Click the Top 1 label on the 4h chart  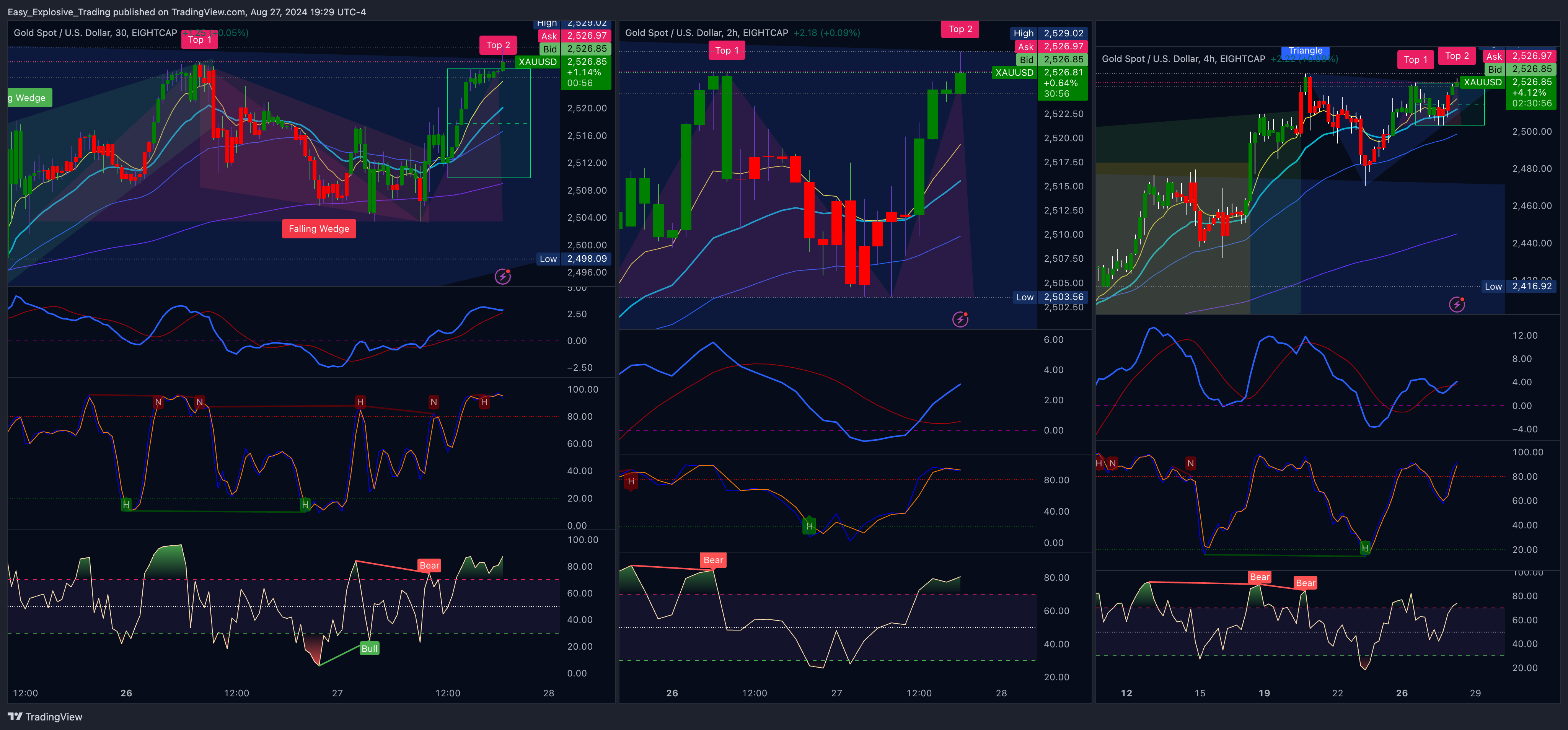(1416, 60)
